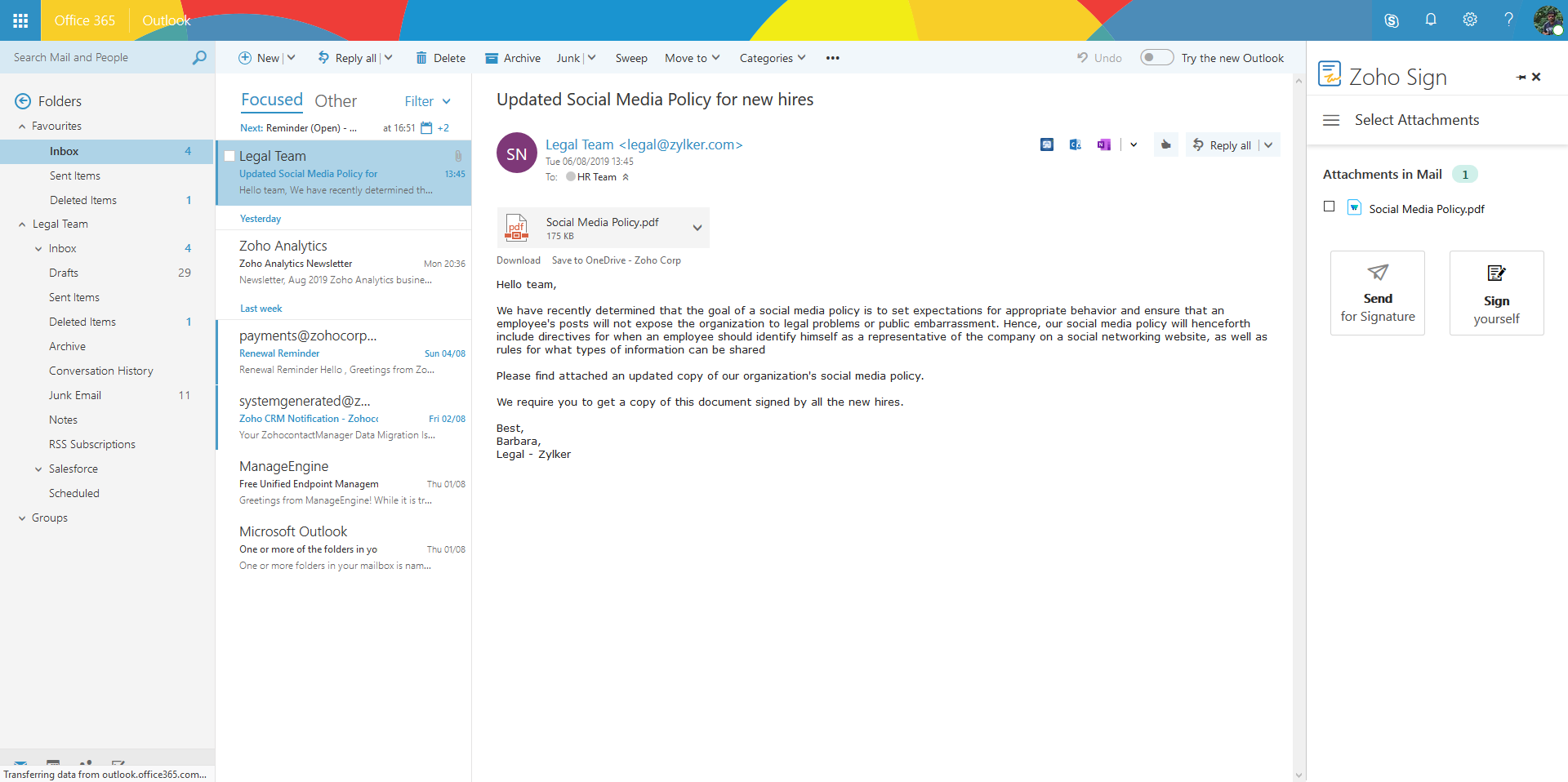Pin the Zoho Sign pane

(1521, 77)
